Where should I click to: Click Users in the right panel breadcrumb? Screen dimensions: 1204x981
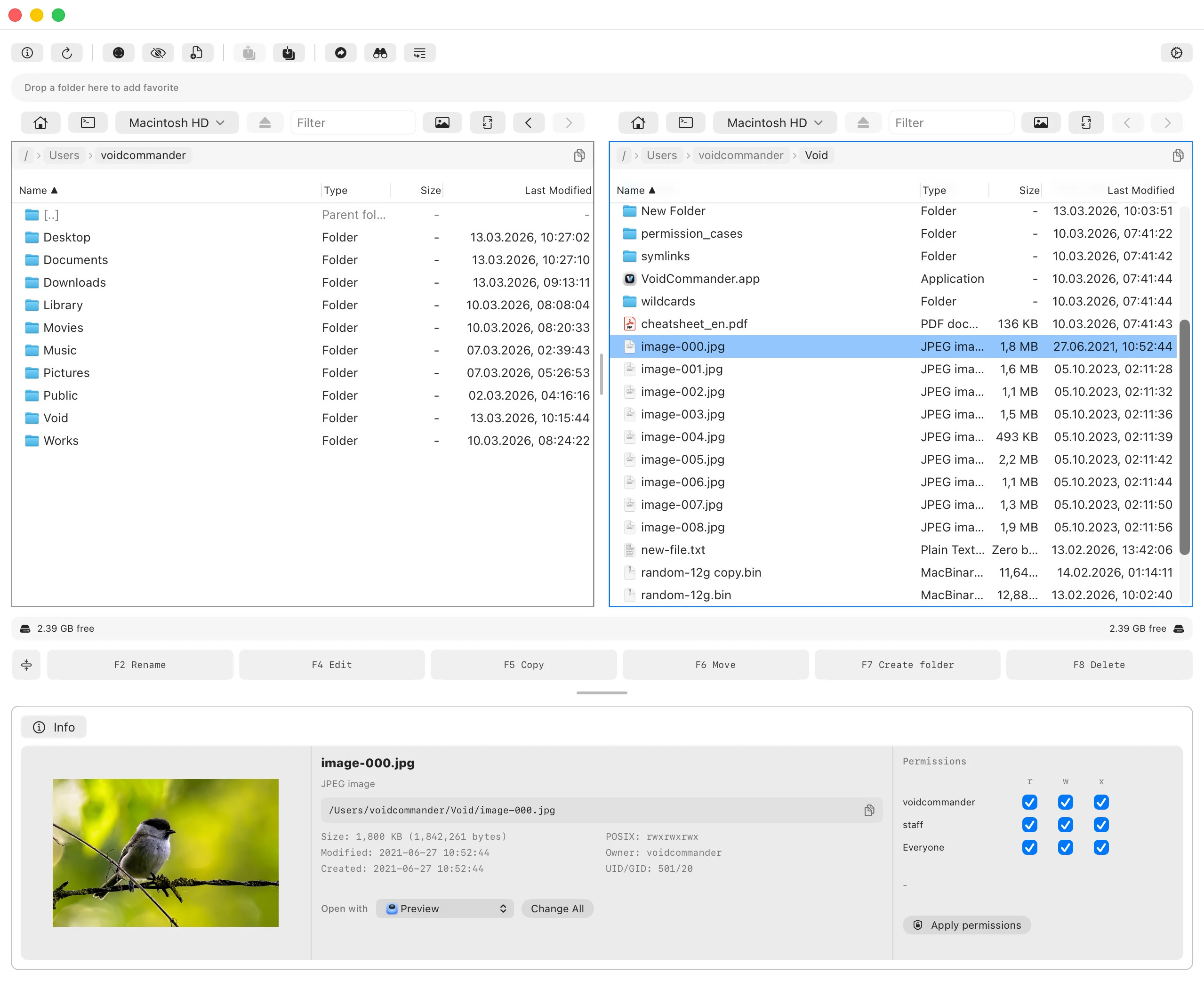coord(661,155)
